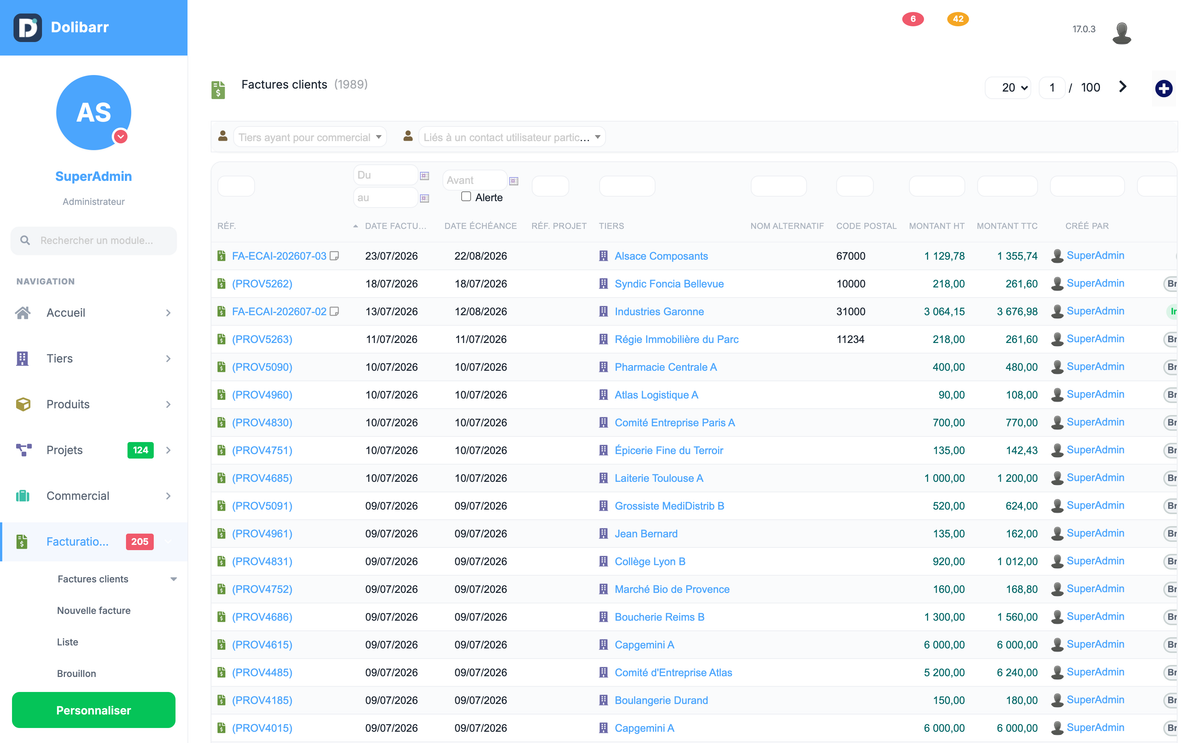Change rows per page 20 dropdown
This screenshot has width=1200, height=743.
click(x=1008, y=88)
